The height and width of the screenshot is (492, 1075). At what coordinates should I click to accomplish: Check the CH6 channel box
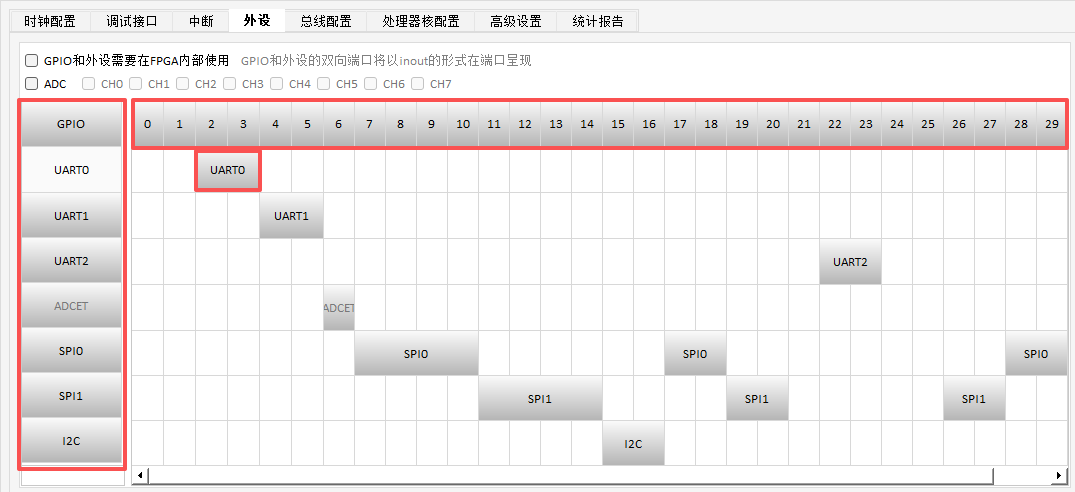(370, 84)
